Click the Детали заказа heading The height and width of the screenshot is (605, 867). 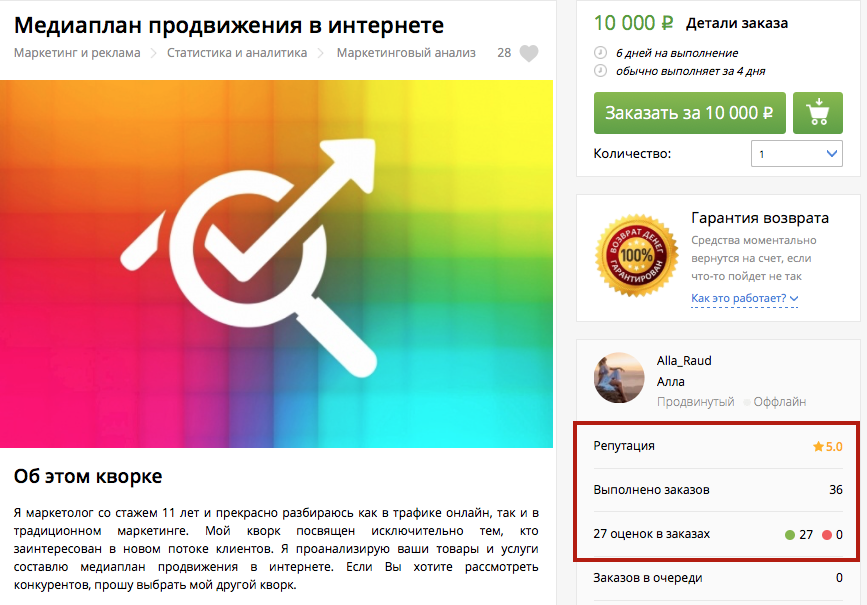click(x=737, y=23)
